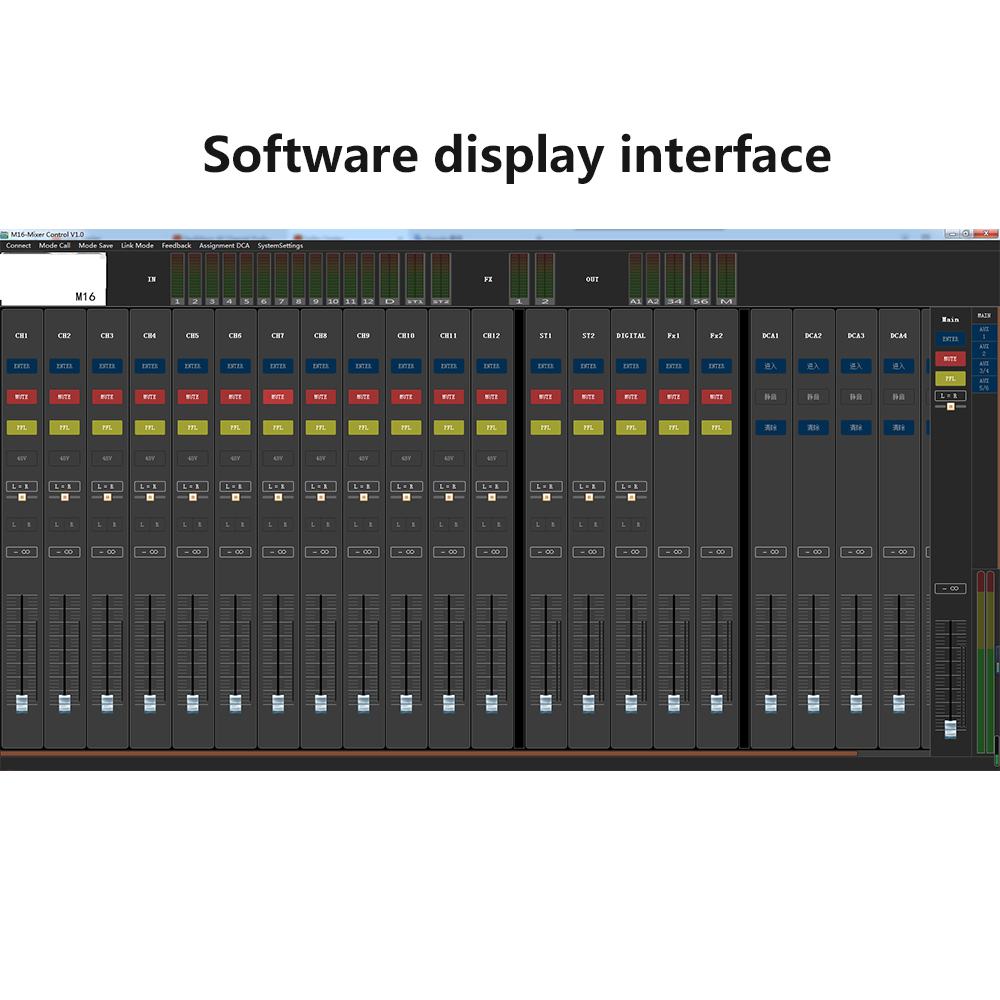Click the Main strip ENTER button
Viewport: 1000px width, 1000px height.
tap(950, 339)
